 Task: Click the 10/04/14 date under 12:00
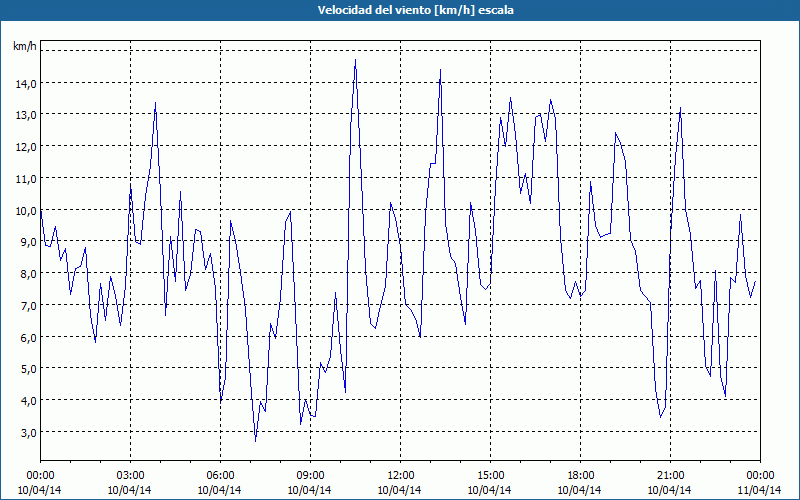point(400,490)
